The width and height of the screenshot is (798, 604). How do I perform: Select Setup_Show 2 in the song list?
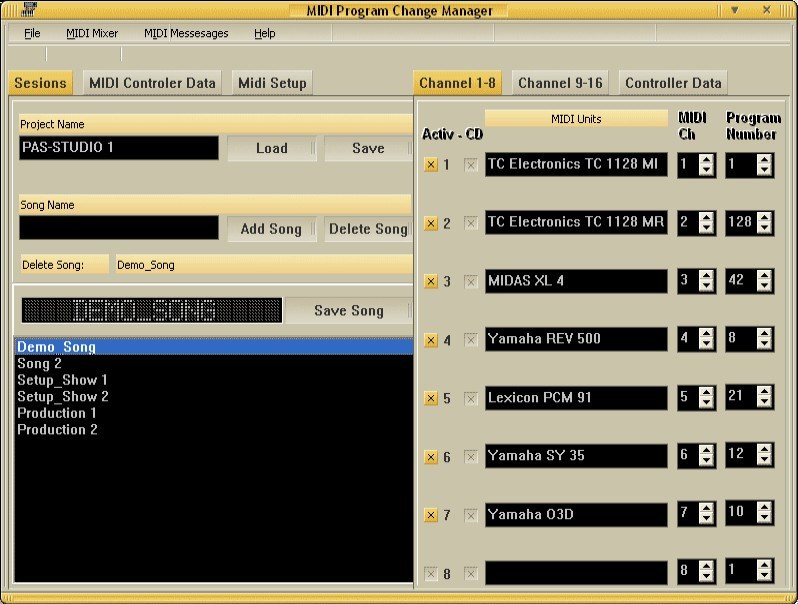[x=214, y=396]
